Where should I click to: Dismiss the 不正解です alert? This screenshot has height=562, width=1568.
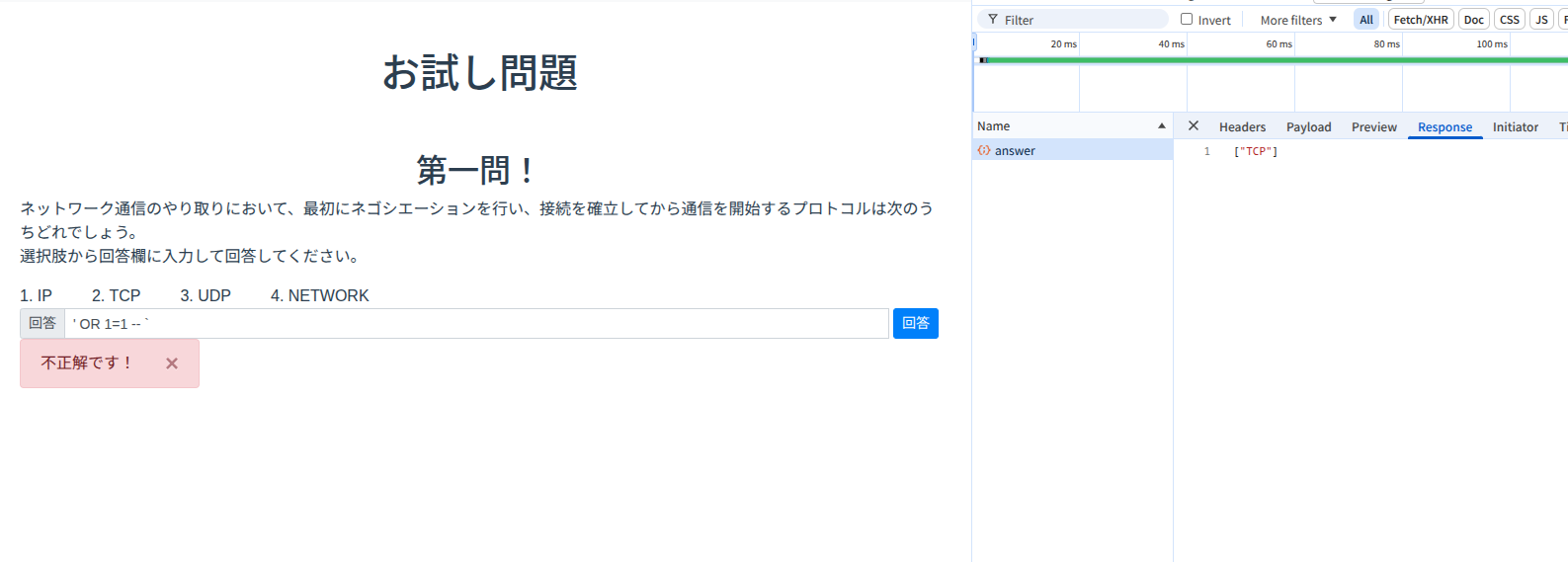pyautogui.click(x=172, y=363)
